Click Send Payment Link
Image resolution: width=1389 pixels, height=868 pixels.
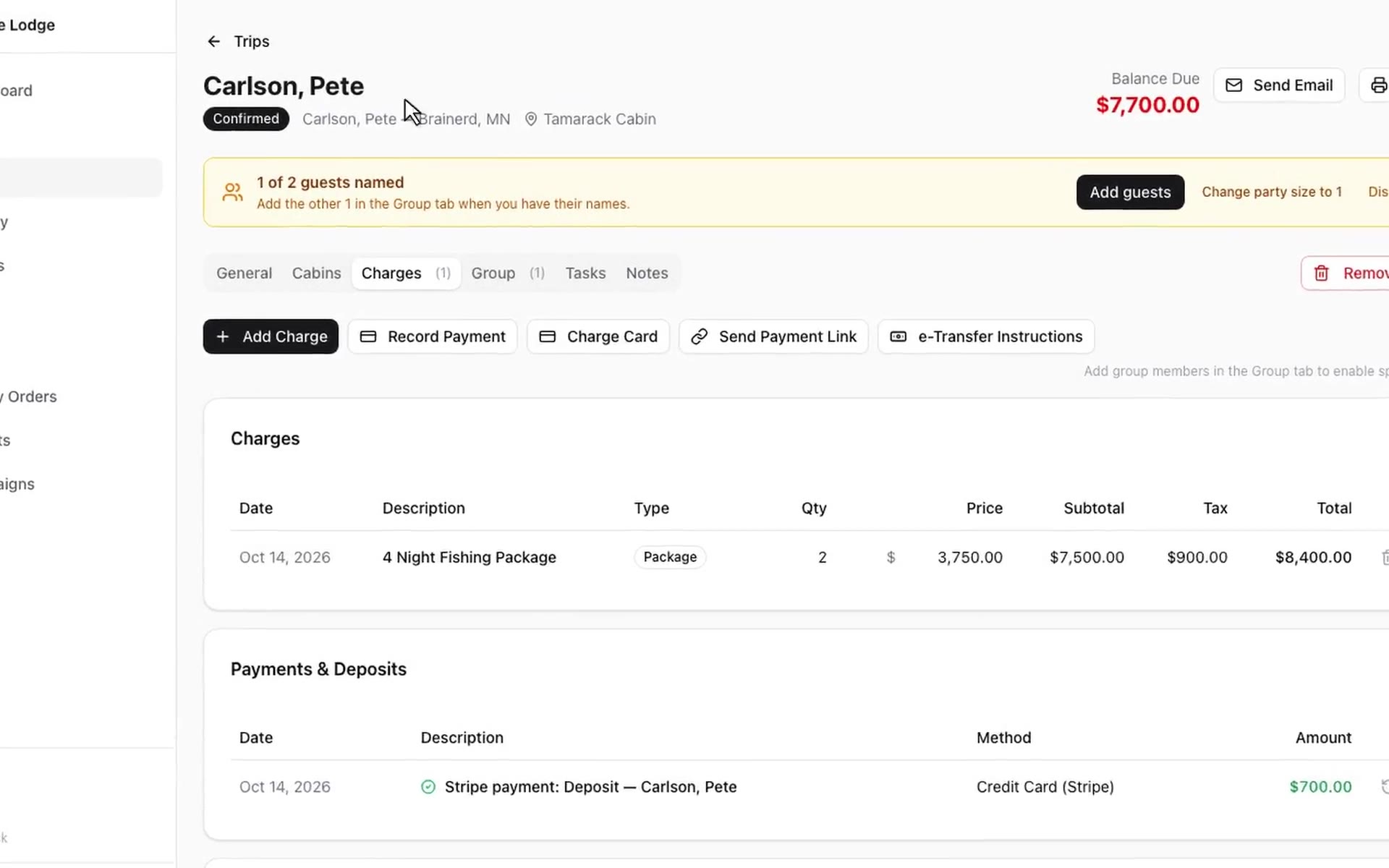[773, 337]
